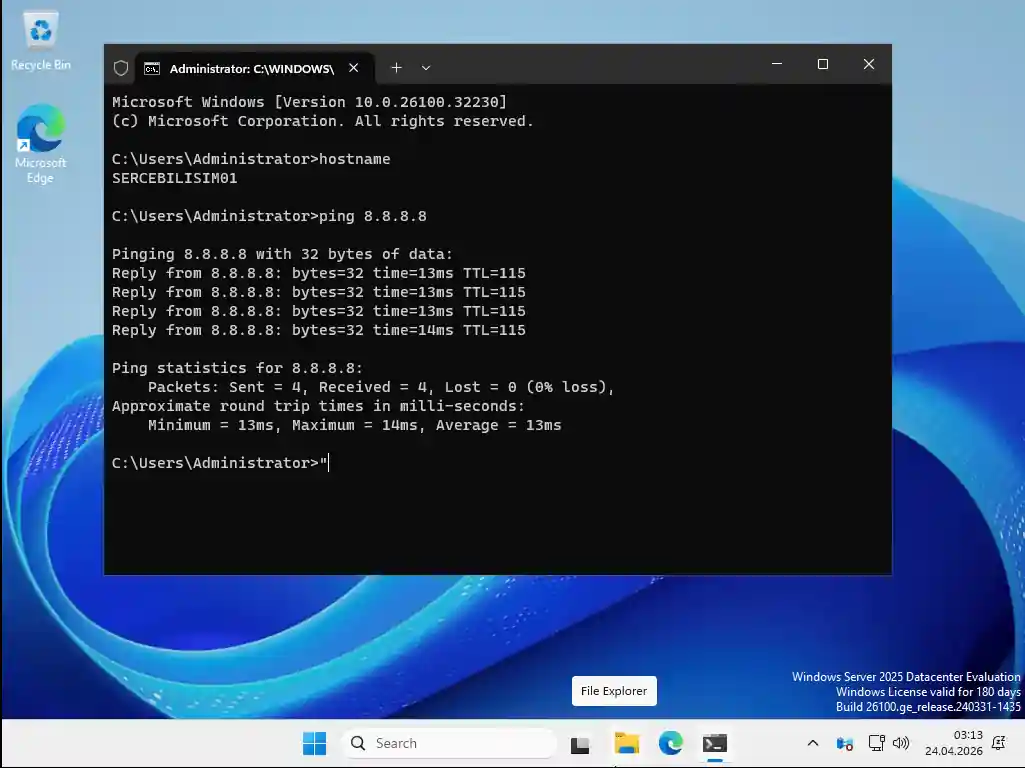Close the Terminal window
The width and height of the screenshot is (1025, 768).
point(869,64)
